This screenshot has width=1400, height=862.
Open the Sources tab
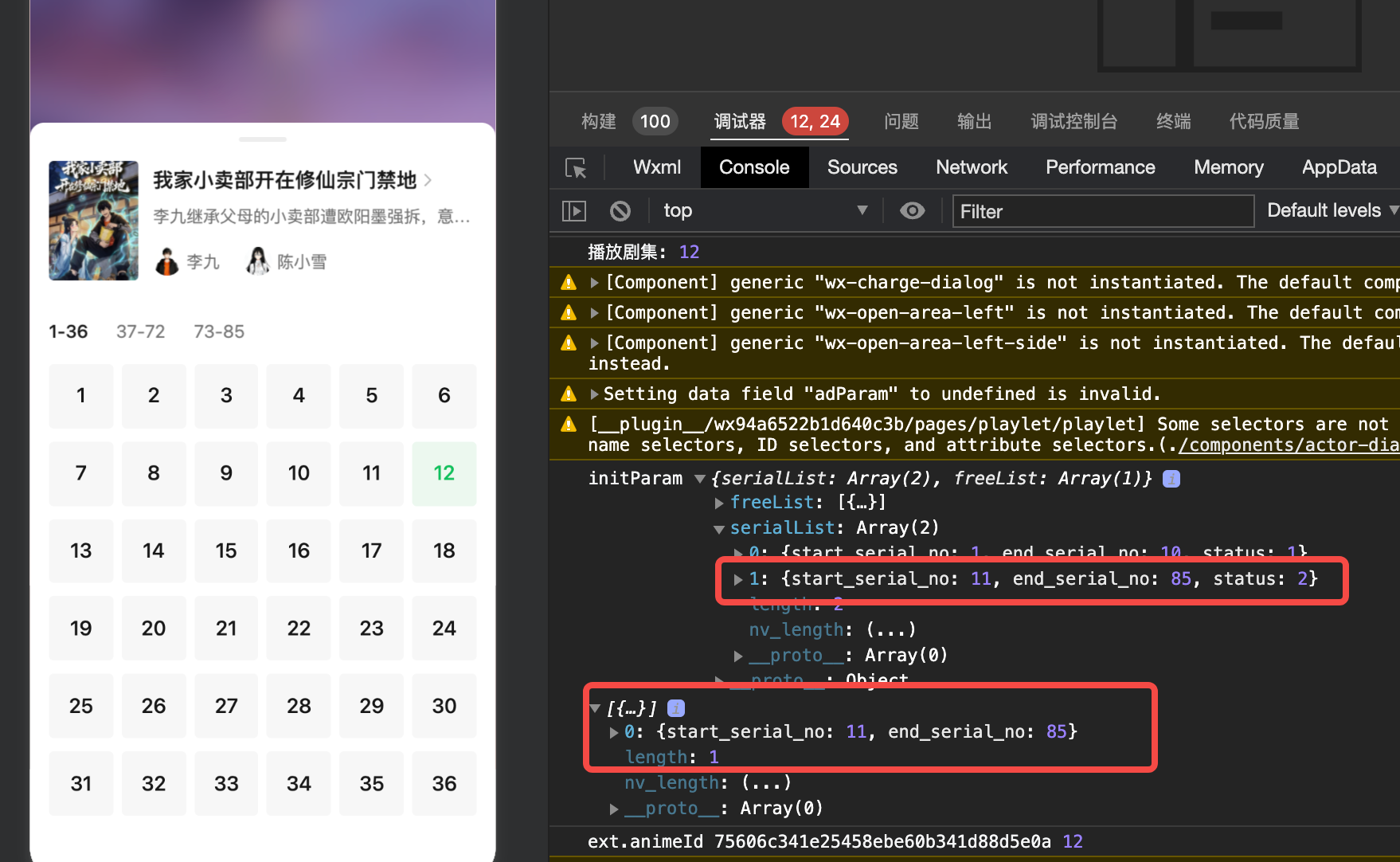coord(862,167)
